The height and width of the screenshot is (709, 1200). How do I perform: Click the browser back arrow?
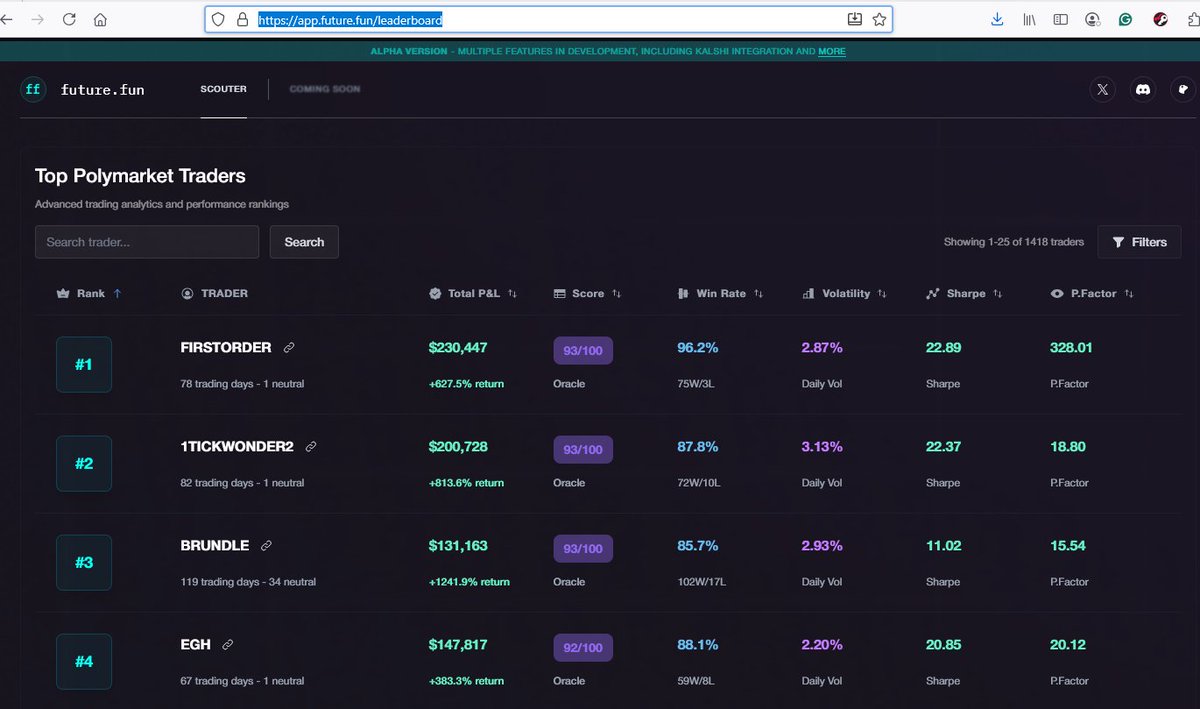(7, 19)
